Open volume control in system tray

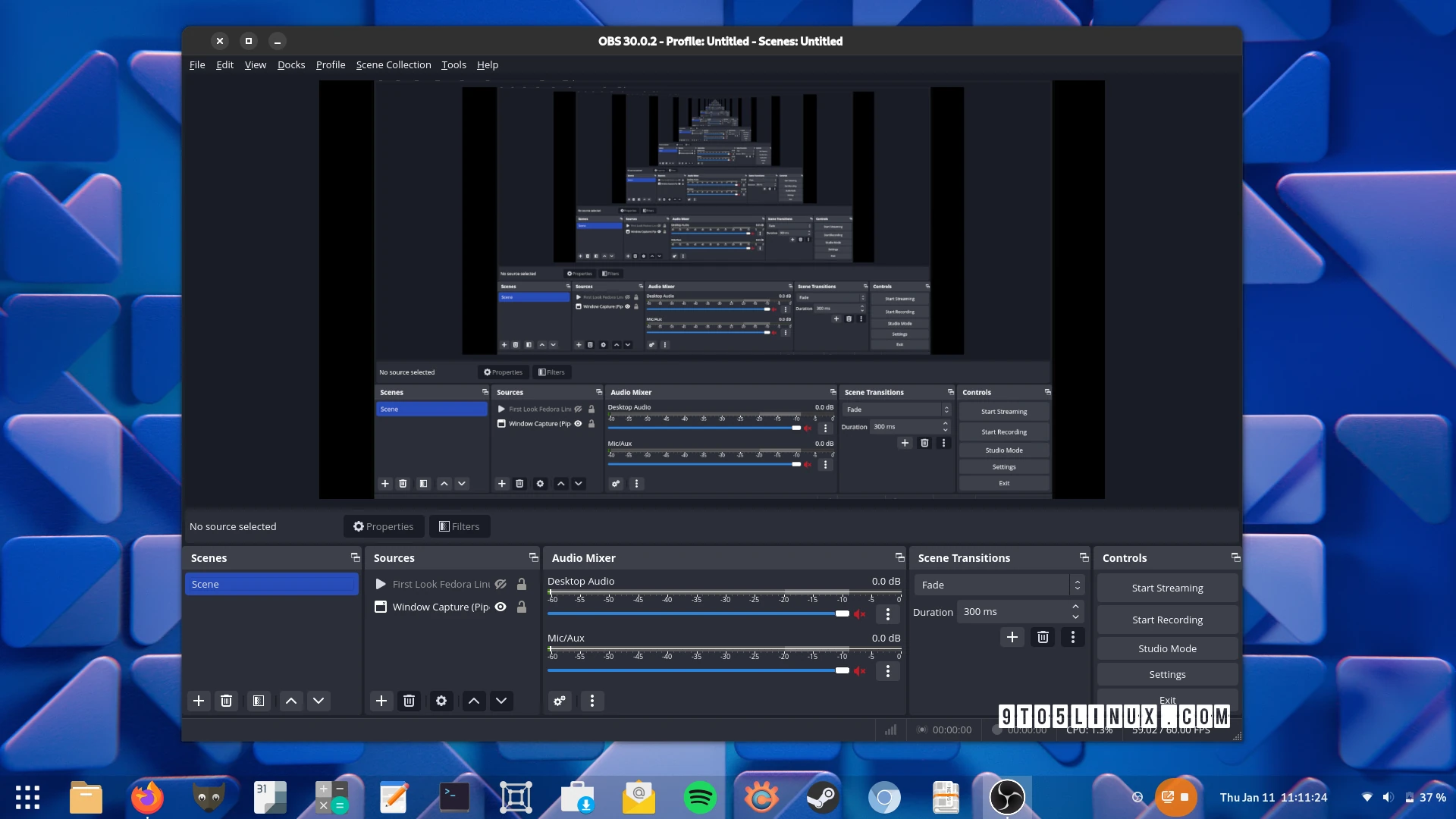tap(1388, 797)
